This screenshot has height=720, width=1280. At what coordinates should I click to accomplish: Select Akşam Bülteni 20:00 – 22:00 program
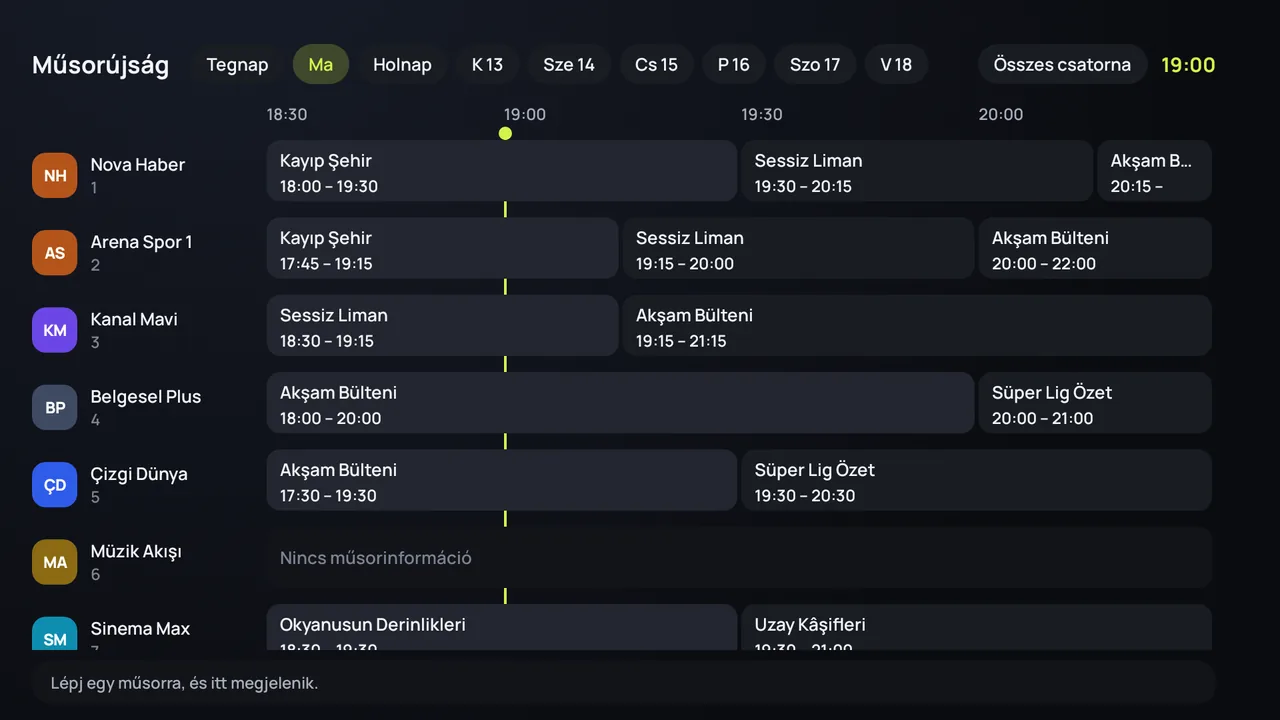(x=1095, y=248)
